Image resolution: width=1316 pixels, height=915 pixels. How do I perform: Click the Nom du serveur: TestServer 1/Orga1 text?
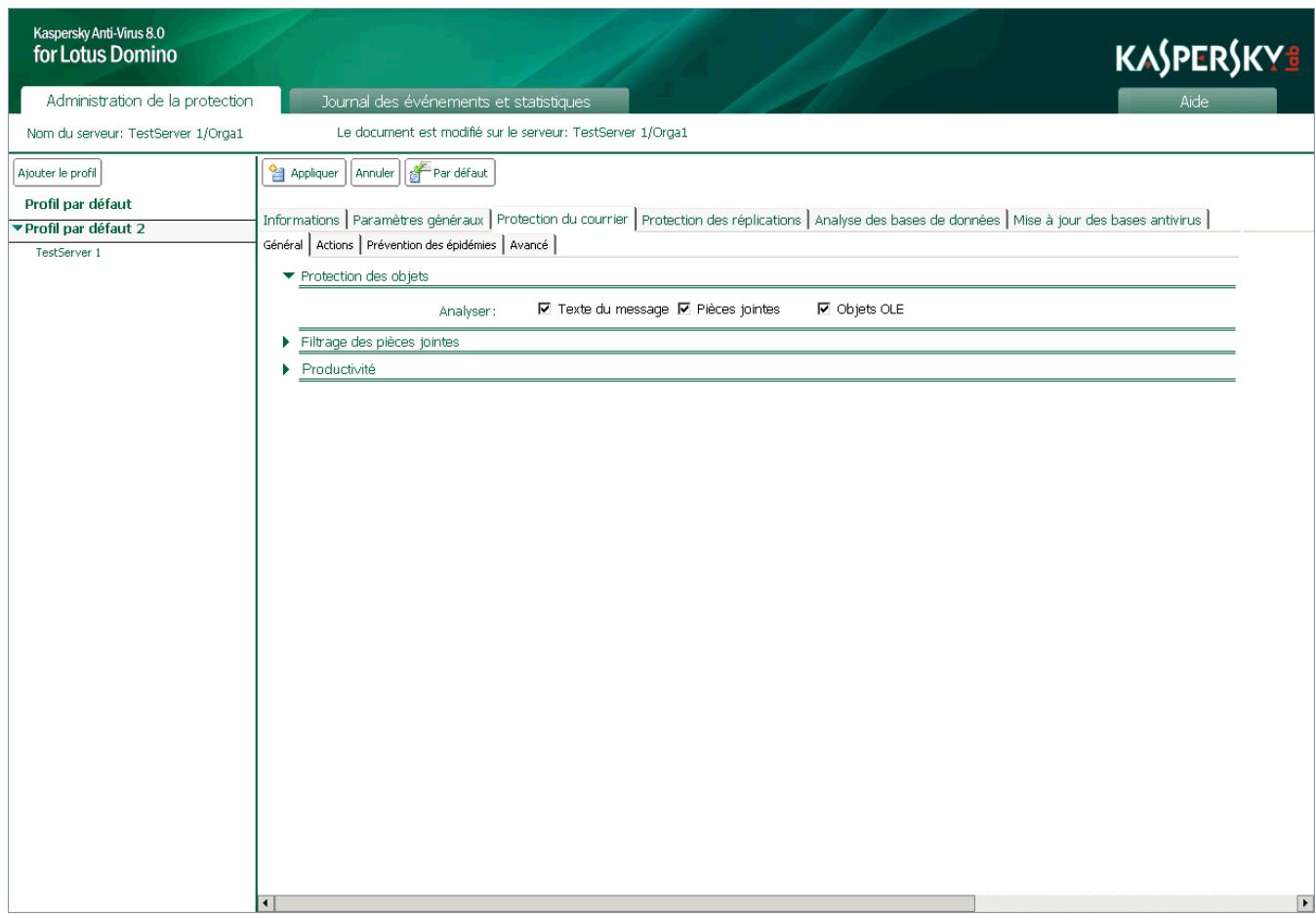pos(135,133)
